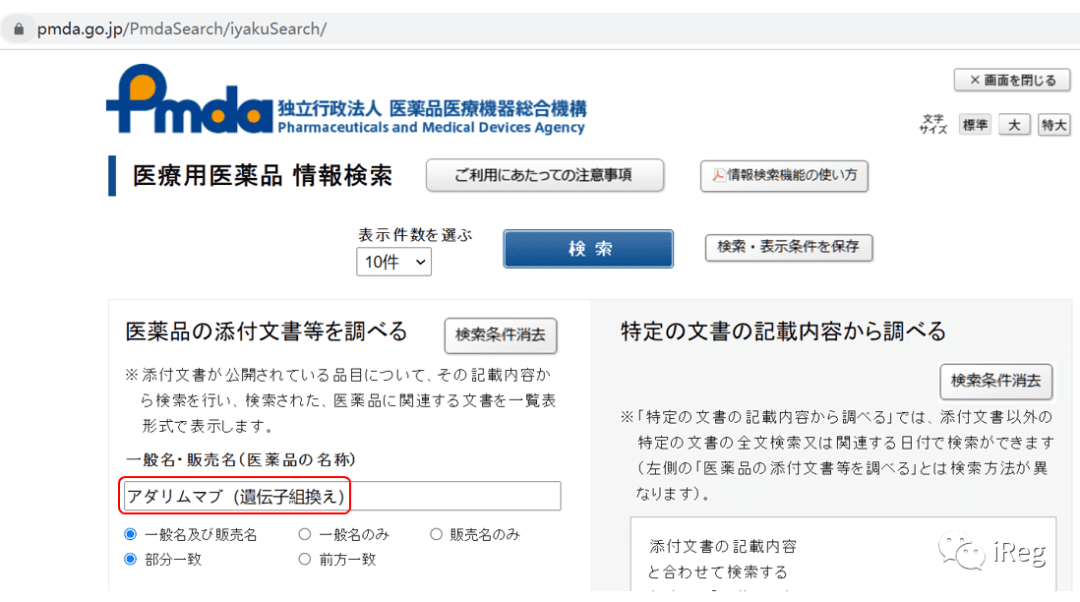Click 一般名・販売名(医薬品の名称) label
This screenshot has width=1080, height=602.
[x=240, y=459]
